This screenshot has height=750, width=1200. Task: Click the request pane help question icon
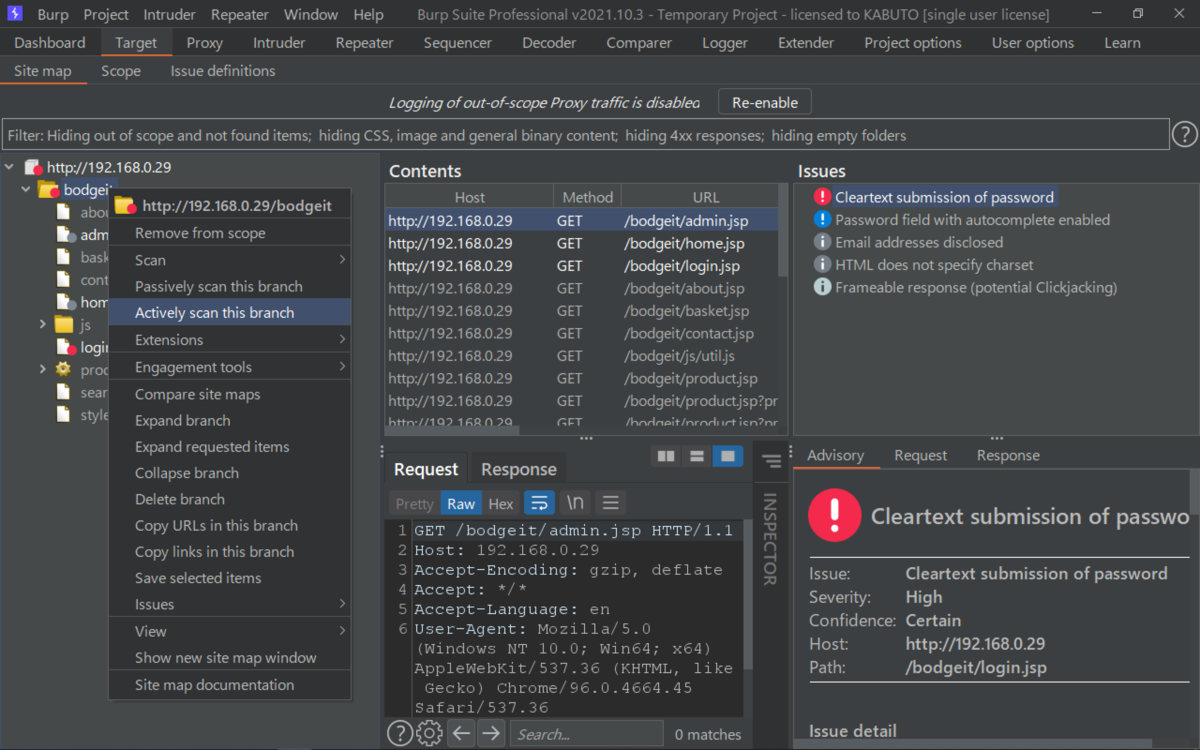[400, 734]
